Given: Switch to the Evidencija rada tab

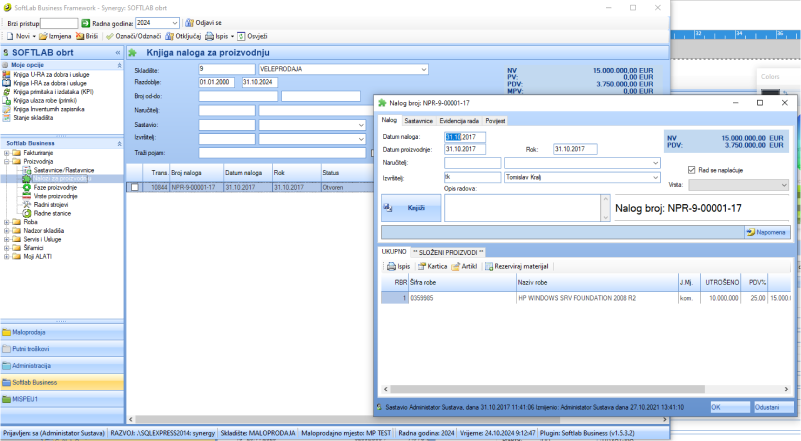Looking at the screenshot, I should (461, 120).
